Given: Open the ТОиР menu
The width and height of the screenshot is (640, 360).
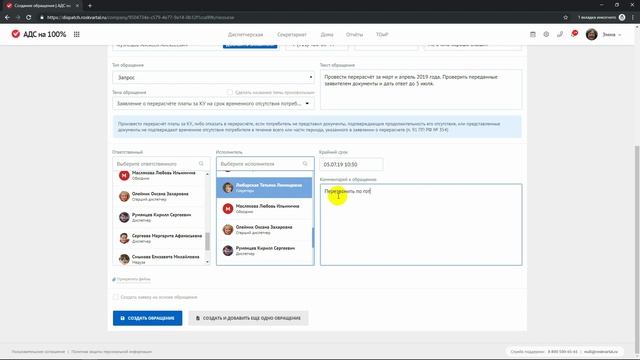Looking at the screenshot, I should tap(382, 35).
